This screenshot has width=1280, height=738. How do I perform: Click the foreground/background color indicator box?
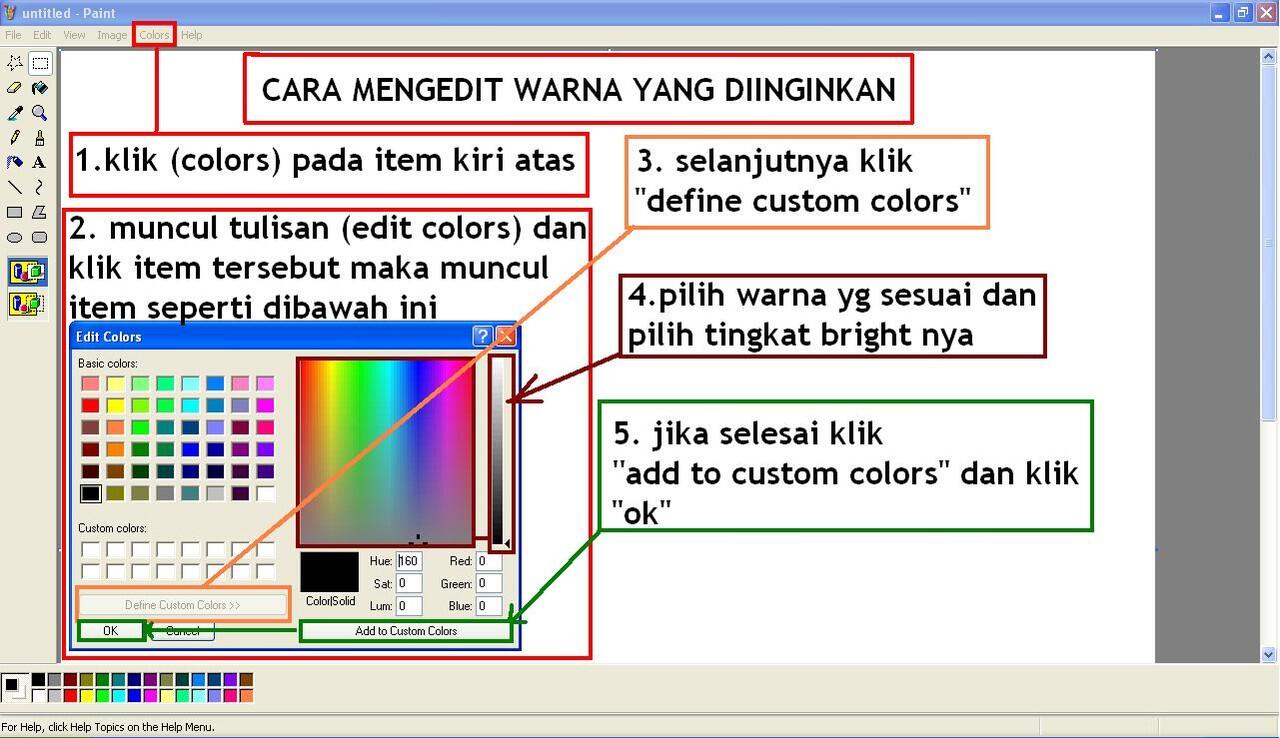click(x=15, y=687)
